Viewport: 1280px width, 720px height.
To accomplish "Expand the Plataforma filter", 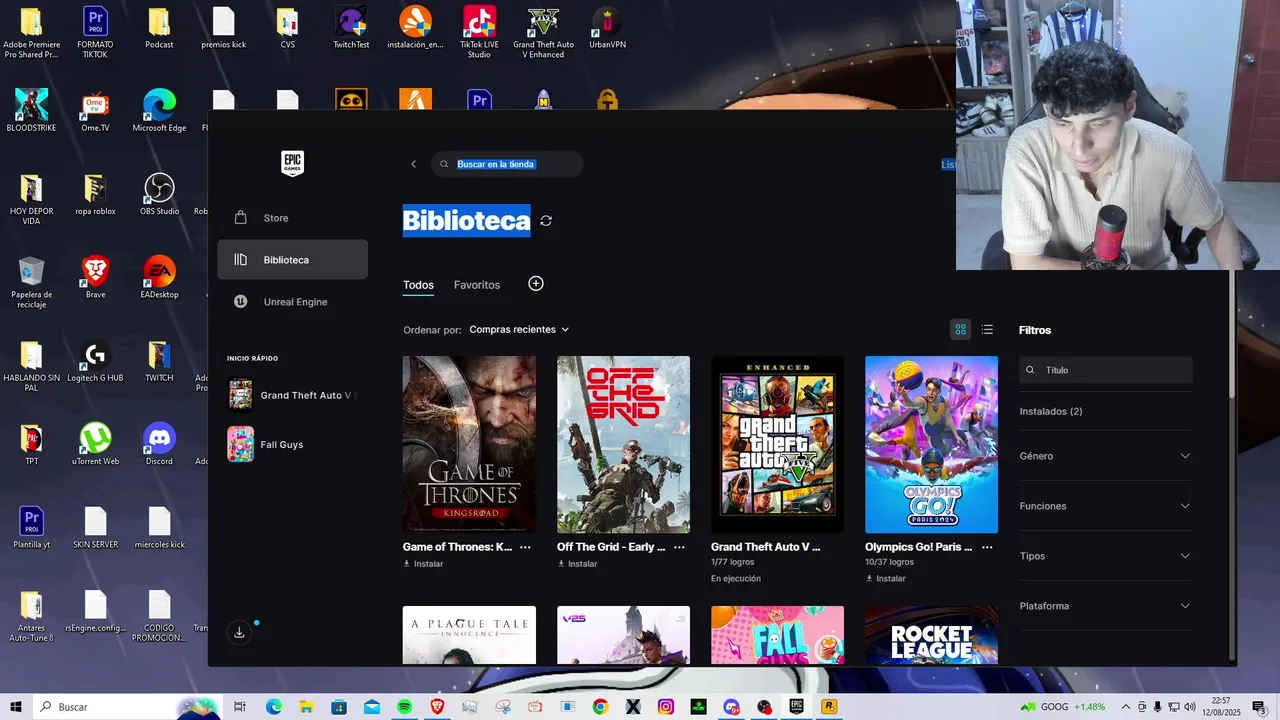I will (x=1105, y=606).
